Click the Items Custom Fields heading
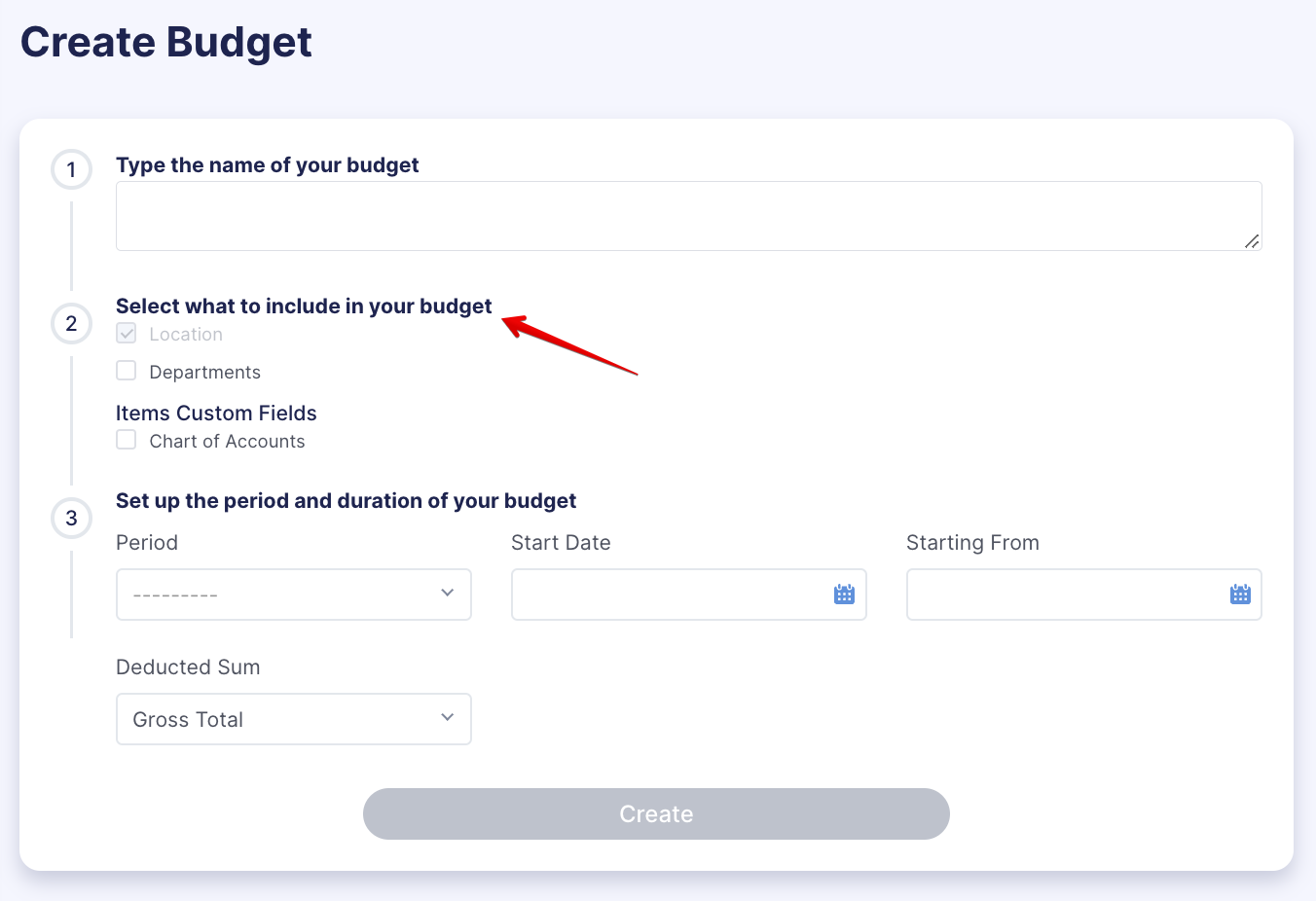Image resolution: width=1316 pixels, height=901 pixels. [x=216, y=413]
